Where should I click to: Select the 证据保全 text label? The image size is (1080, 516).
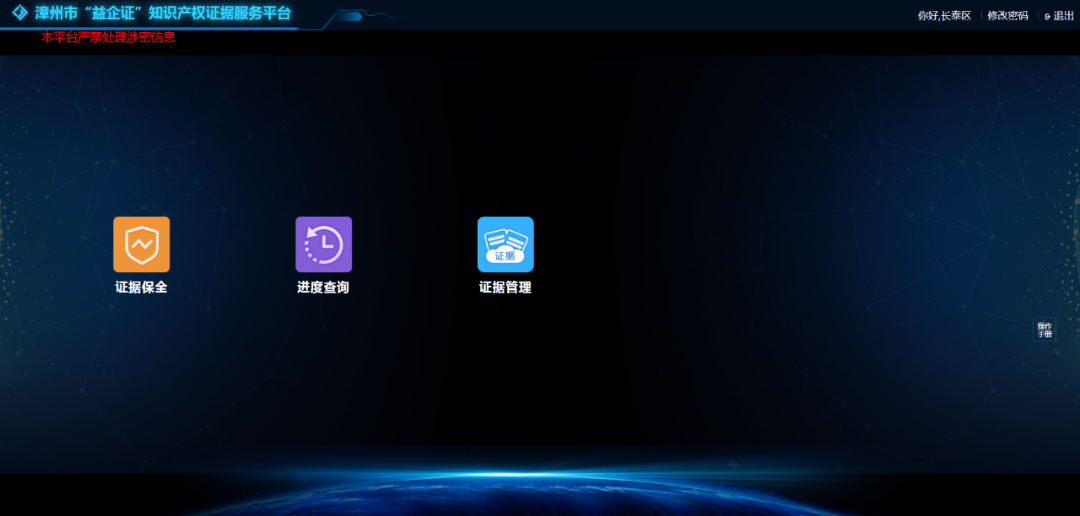pyautogui.click(x=141, y=288)
